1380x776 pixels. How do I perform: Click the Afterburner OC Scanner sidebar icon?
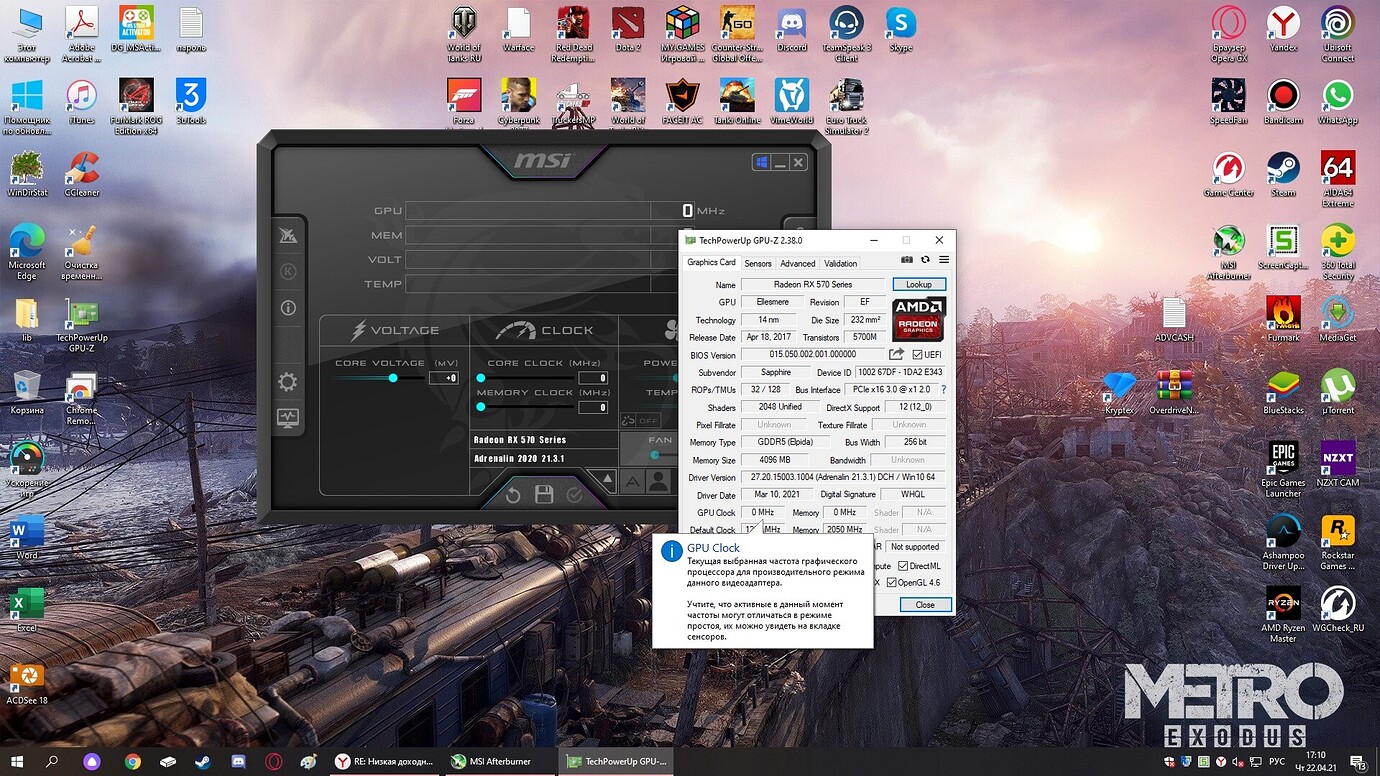[x=288, y=235]
